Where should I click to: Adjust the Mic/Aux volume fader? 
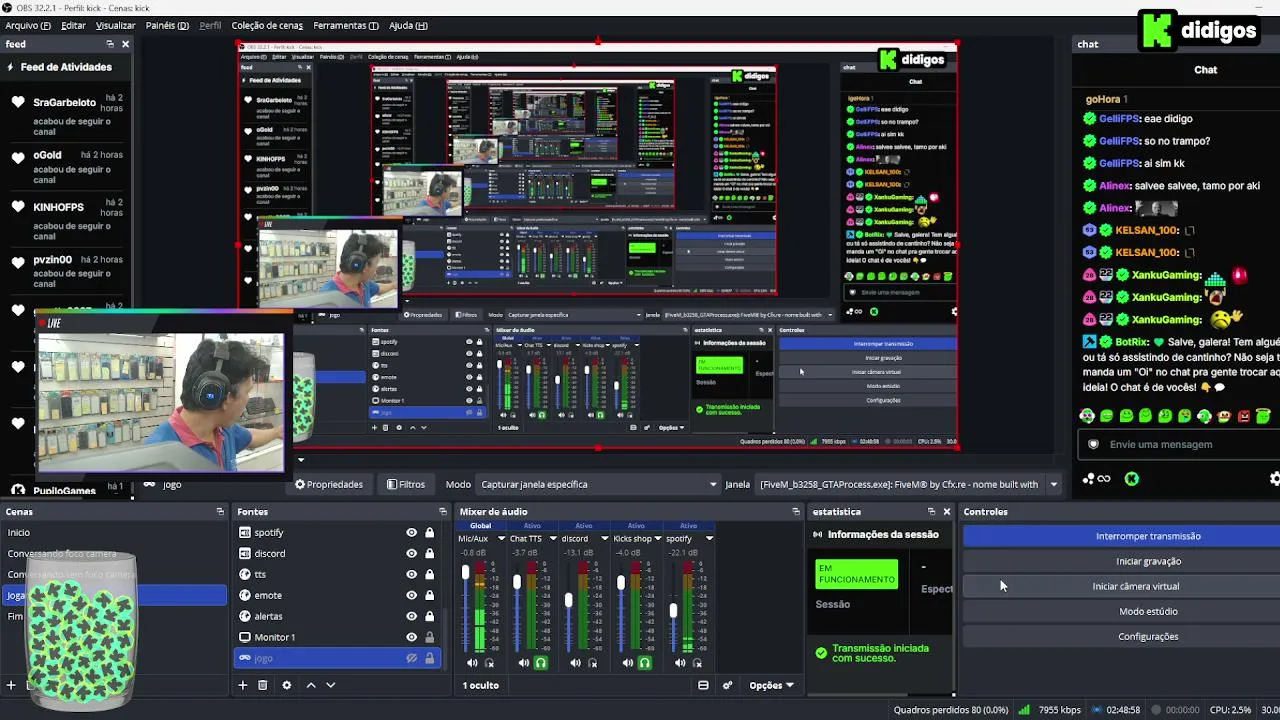click(465, 573)
